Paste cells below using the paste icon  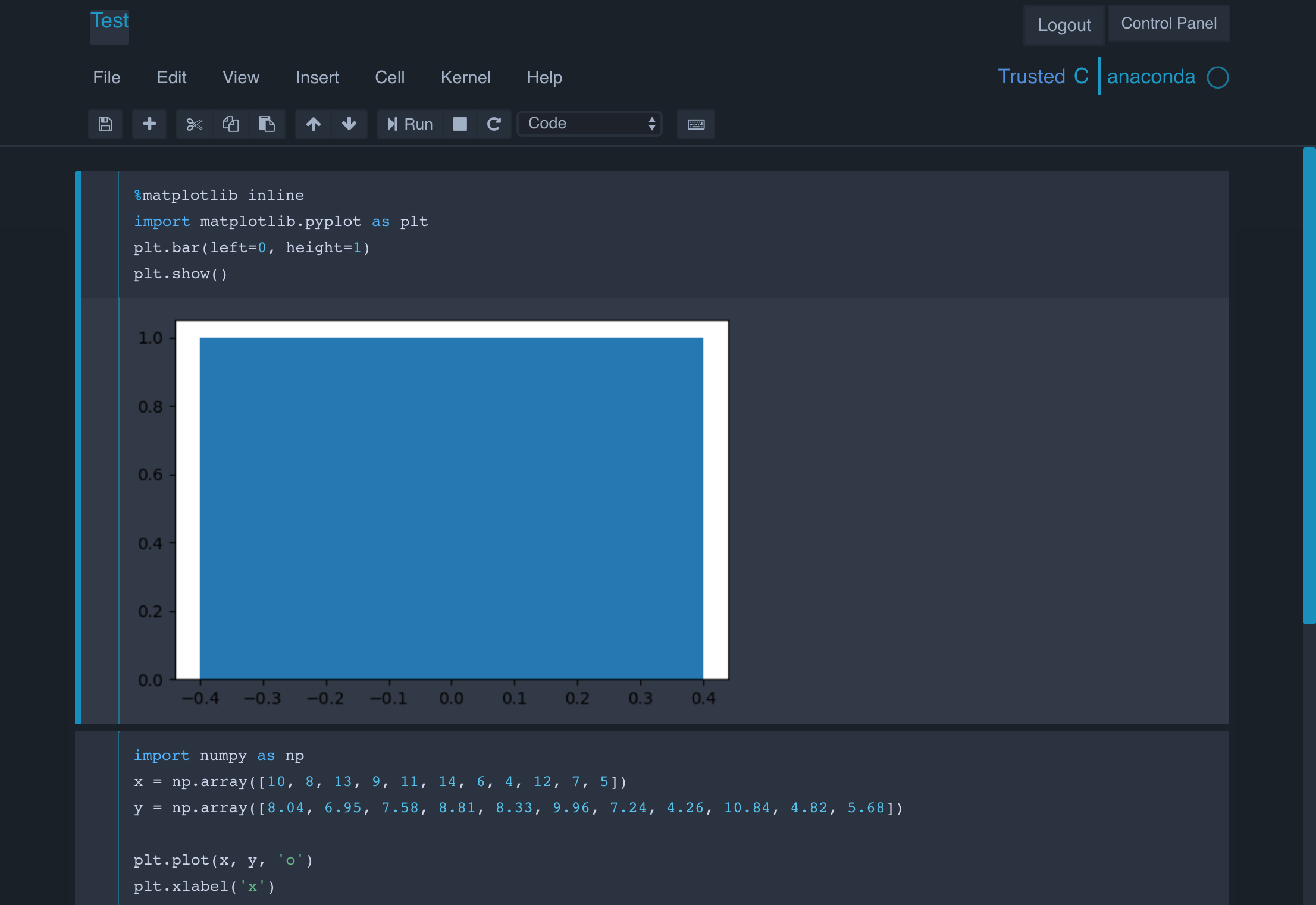pyautogui.click(x=267, y=124)
